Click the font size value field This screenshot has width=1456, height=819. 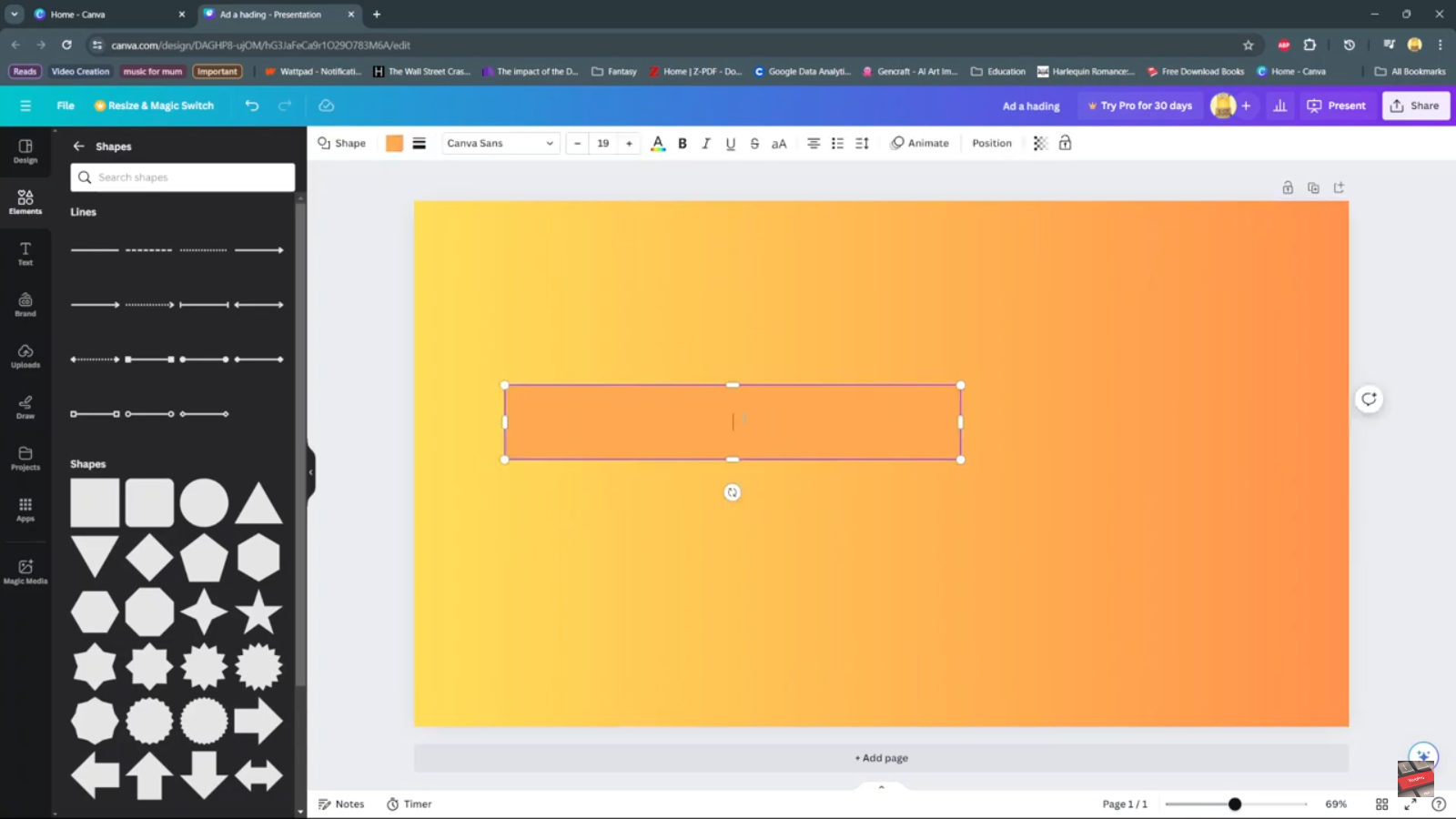(603, 143)
